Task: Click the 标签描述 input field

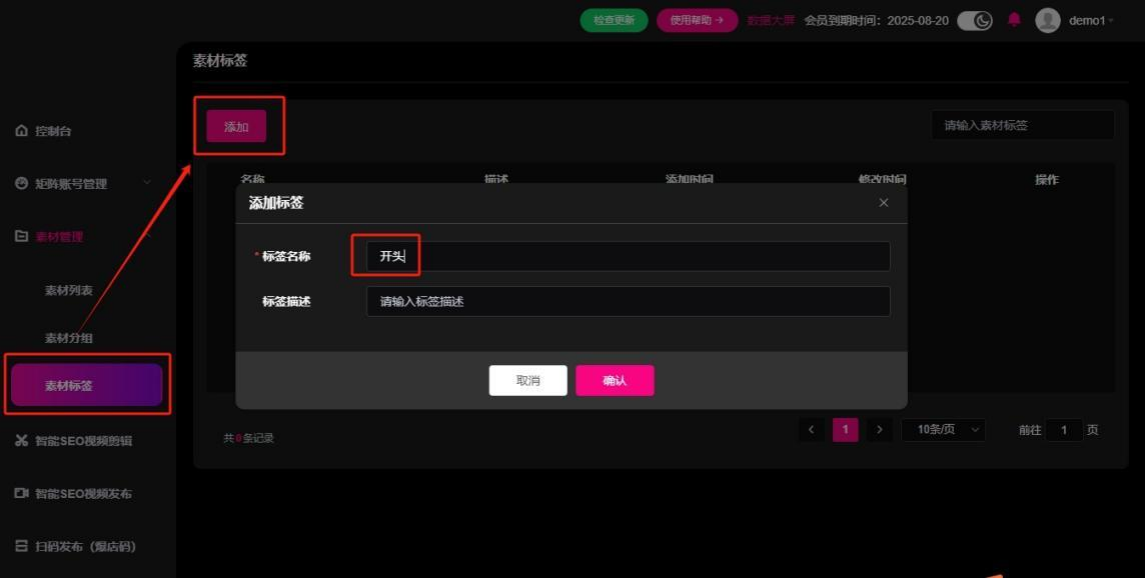Action: (x=628, y=301)
